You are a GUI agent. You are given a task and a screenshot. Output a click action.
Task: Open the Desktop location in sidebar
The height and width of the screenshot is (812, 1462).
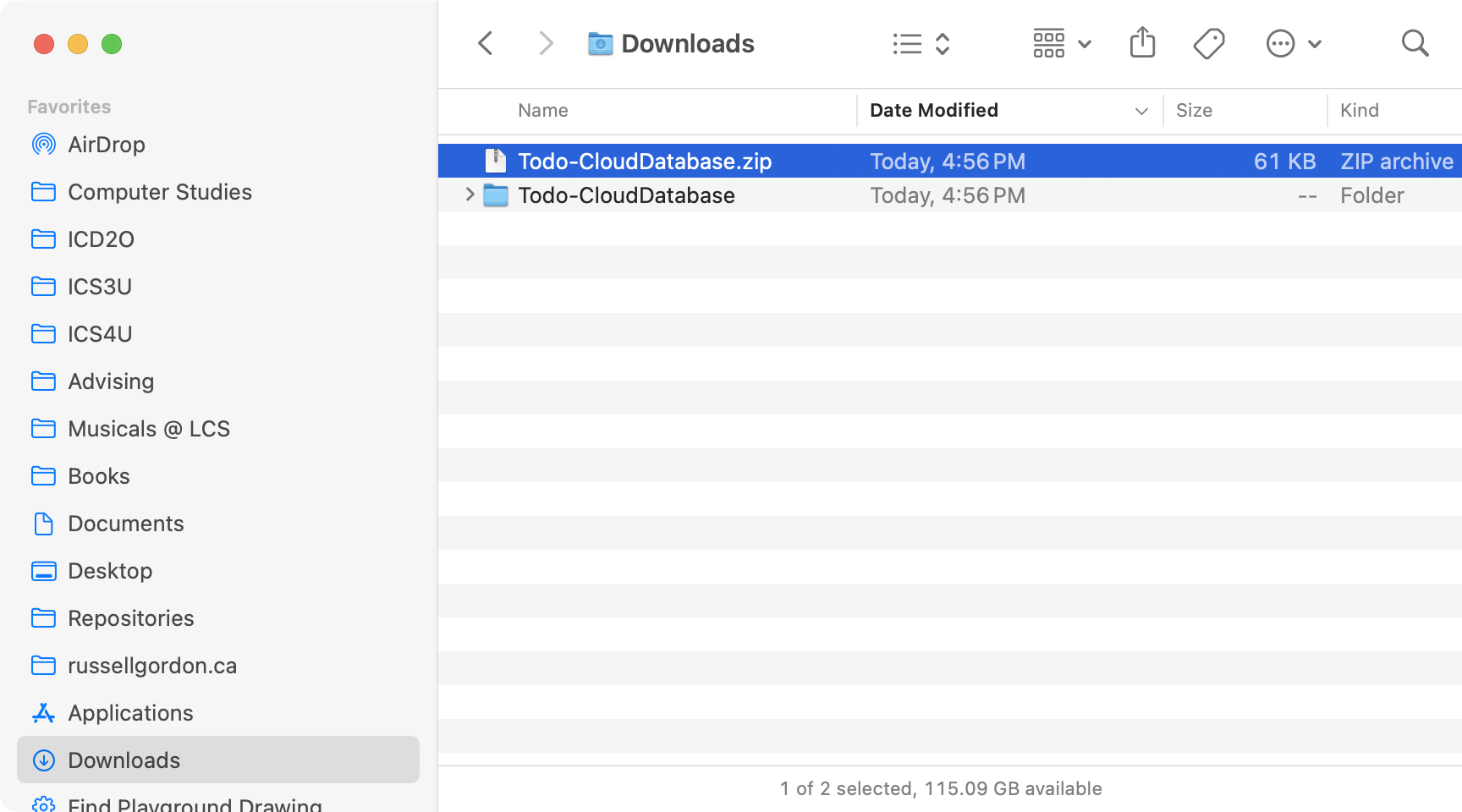tap(110, 571)
